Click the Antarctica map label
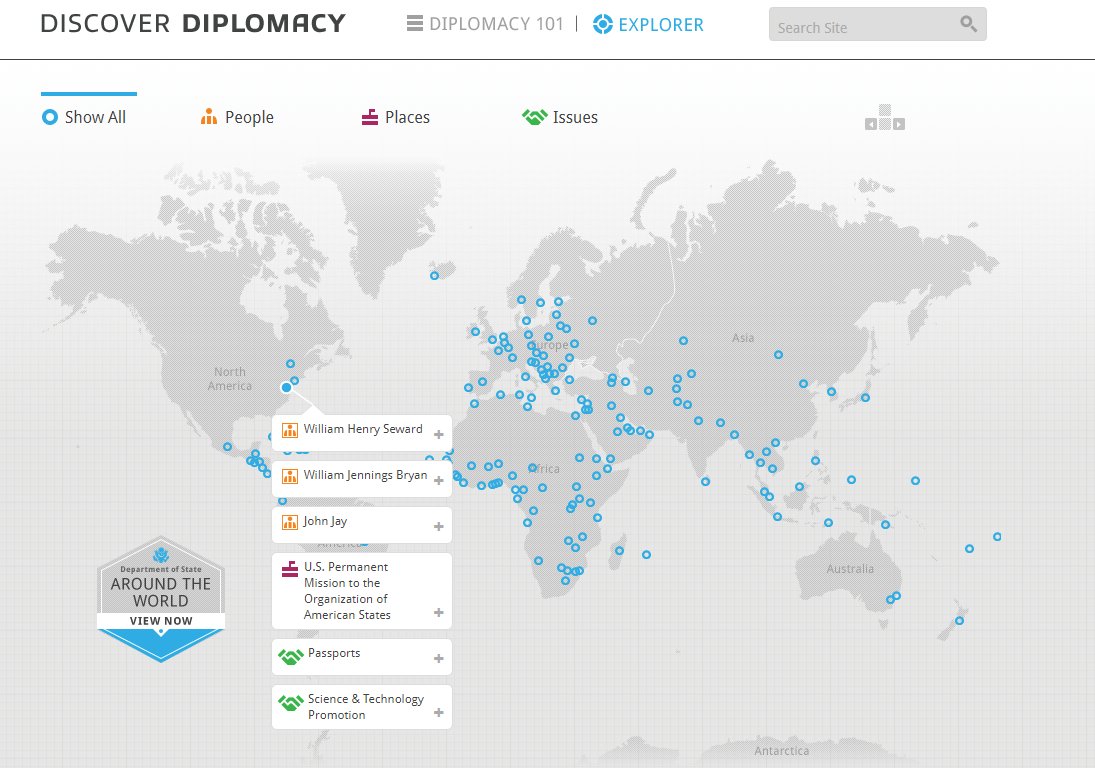This screenshot has width=1095, height=768. coord(781,751)
